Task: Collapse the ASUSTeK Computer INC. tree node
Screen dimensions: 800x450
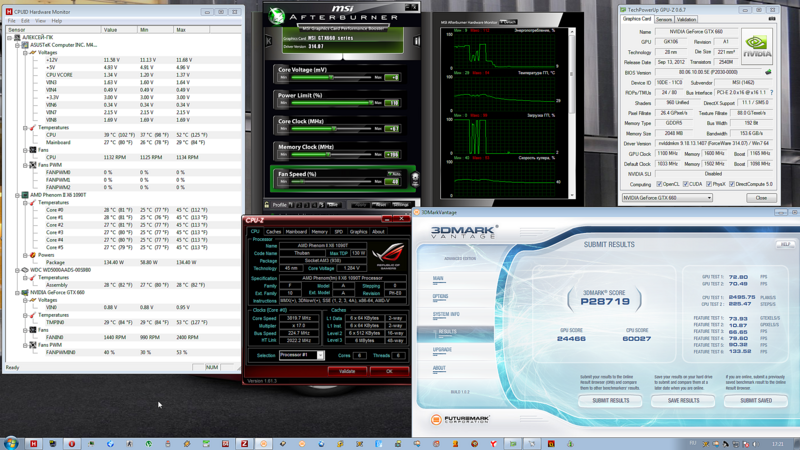Action: pyautogui.click(x=17, y=45)
